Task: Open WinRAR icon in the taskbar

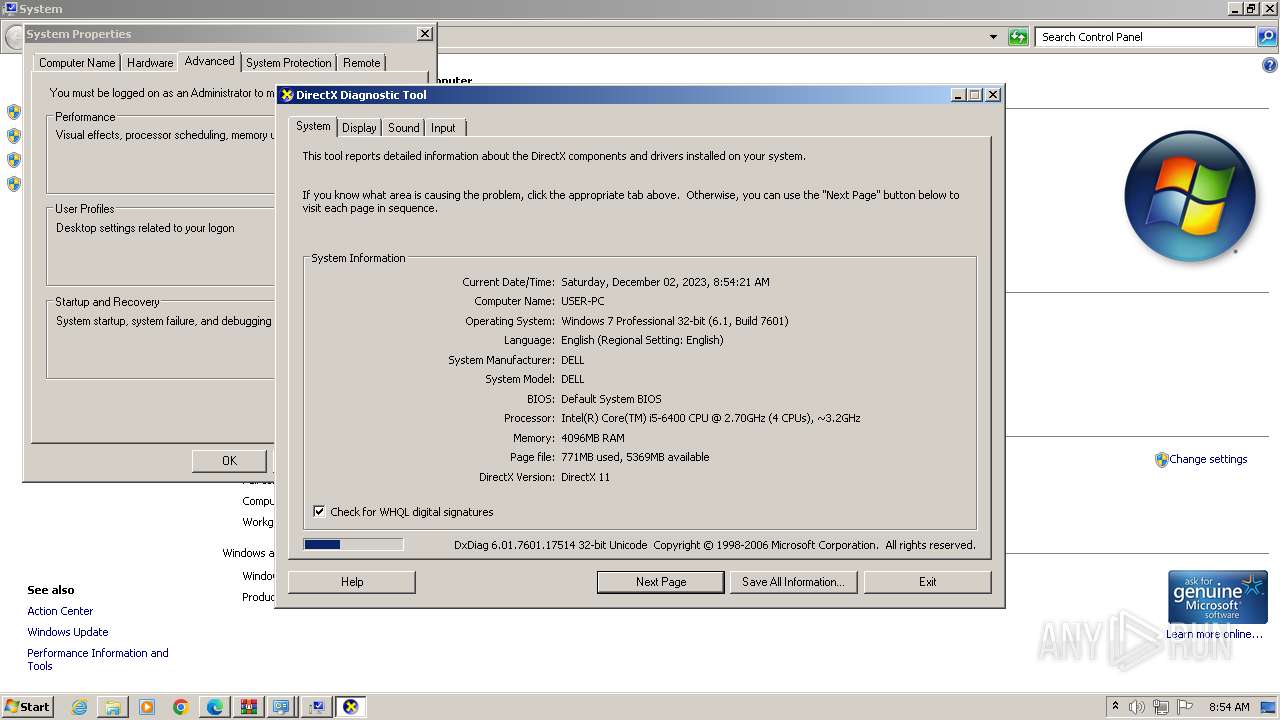Action: pos(249,707)
